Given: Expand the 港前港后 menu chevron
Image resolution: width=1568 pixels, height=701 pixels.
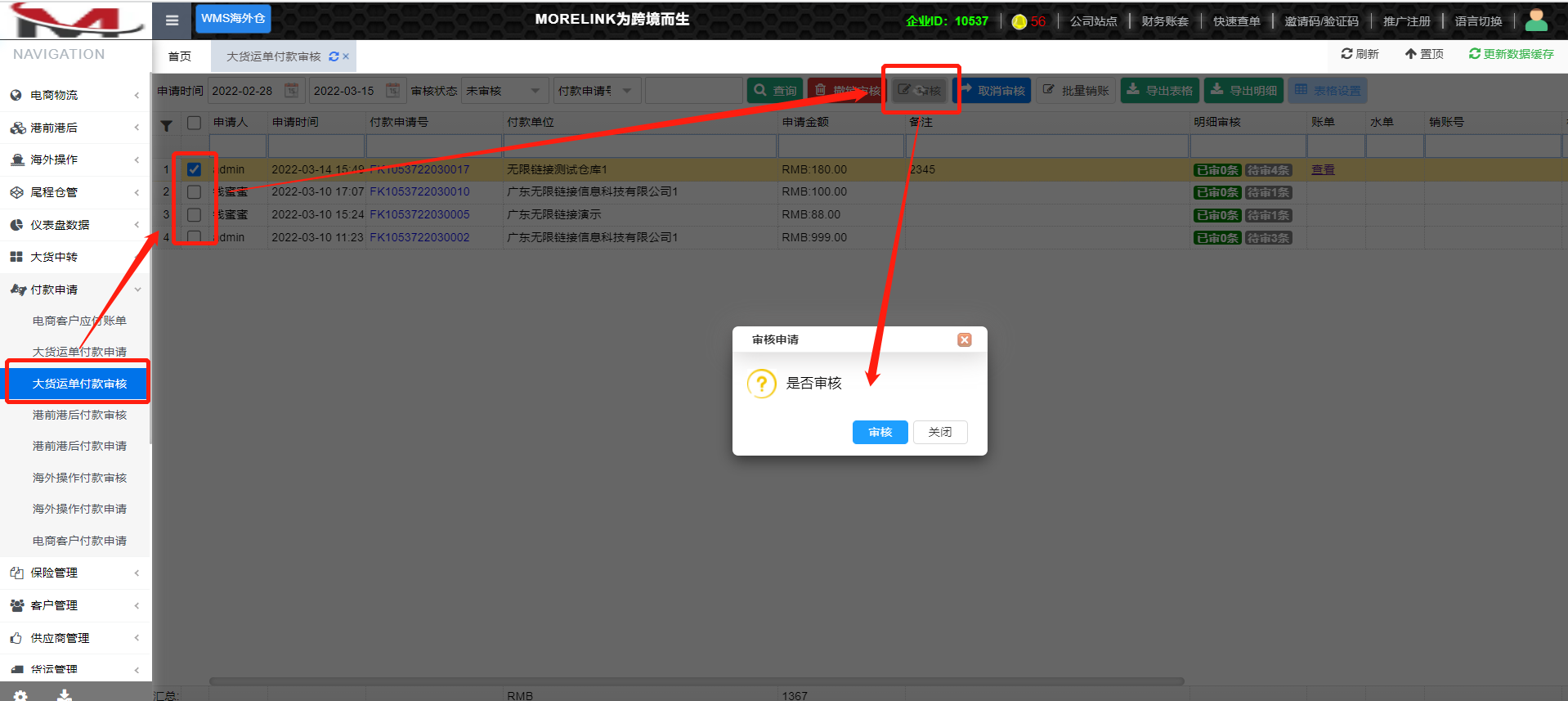Looking at the screenshot, I should click(137, 128).
